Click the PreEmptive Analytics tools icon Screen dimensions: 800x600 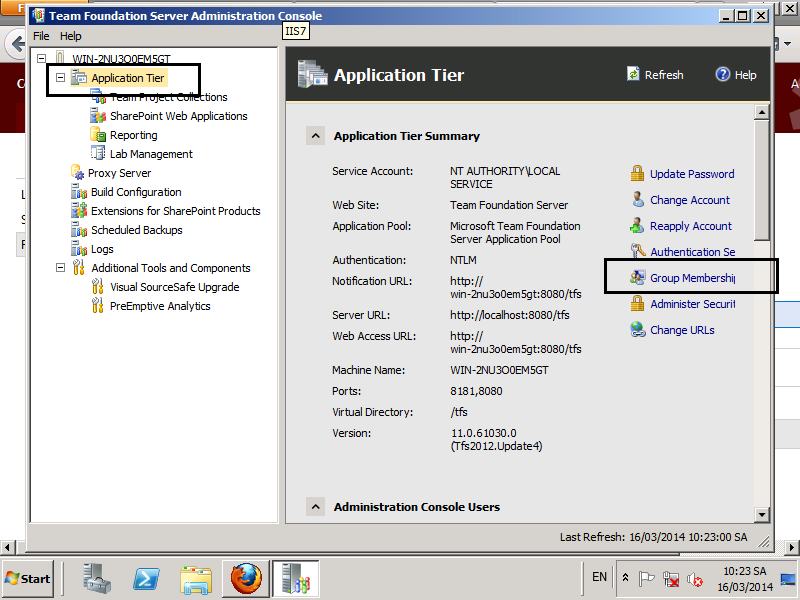(97, 306)
